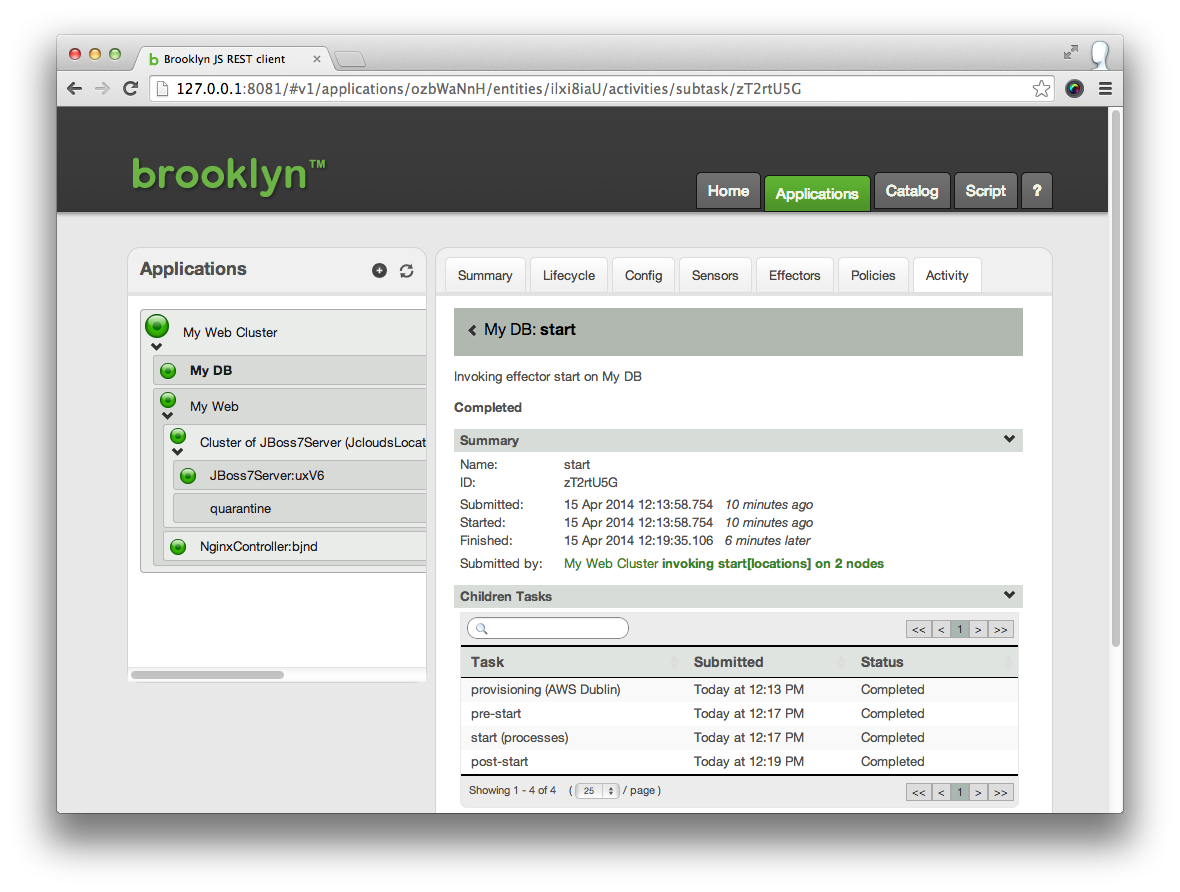Open the My Web Cluster submitted-by link
Image resolution: width=1180 pixels, height=892 pixels.
tap(611, 564)
